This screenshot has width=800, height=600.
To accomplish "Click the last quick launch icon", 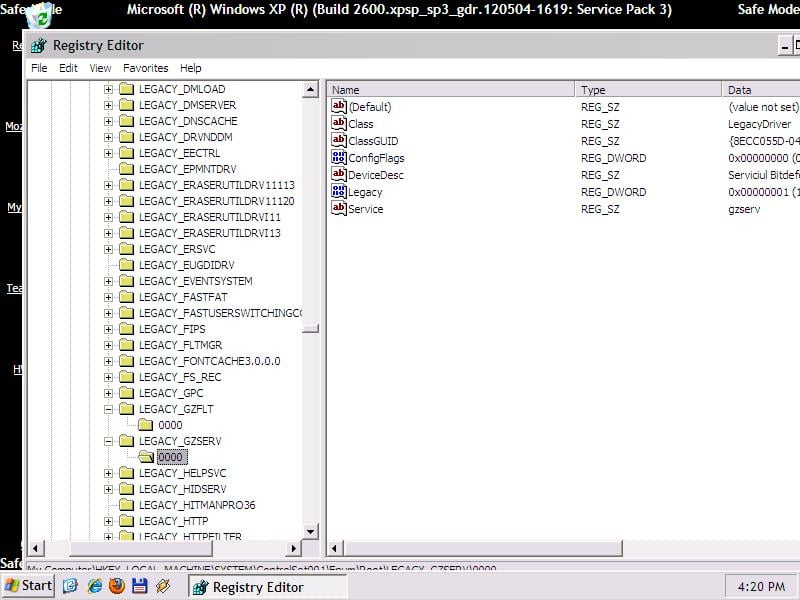I will (x=163, y=586).
